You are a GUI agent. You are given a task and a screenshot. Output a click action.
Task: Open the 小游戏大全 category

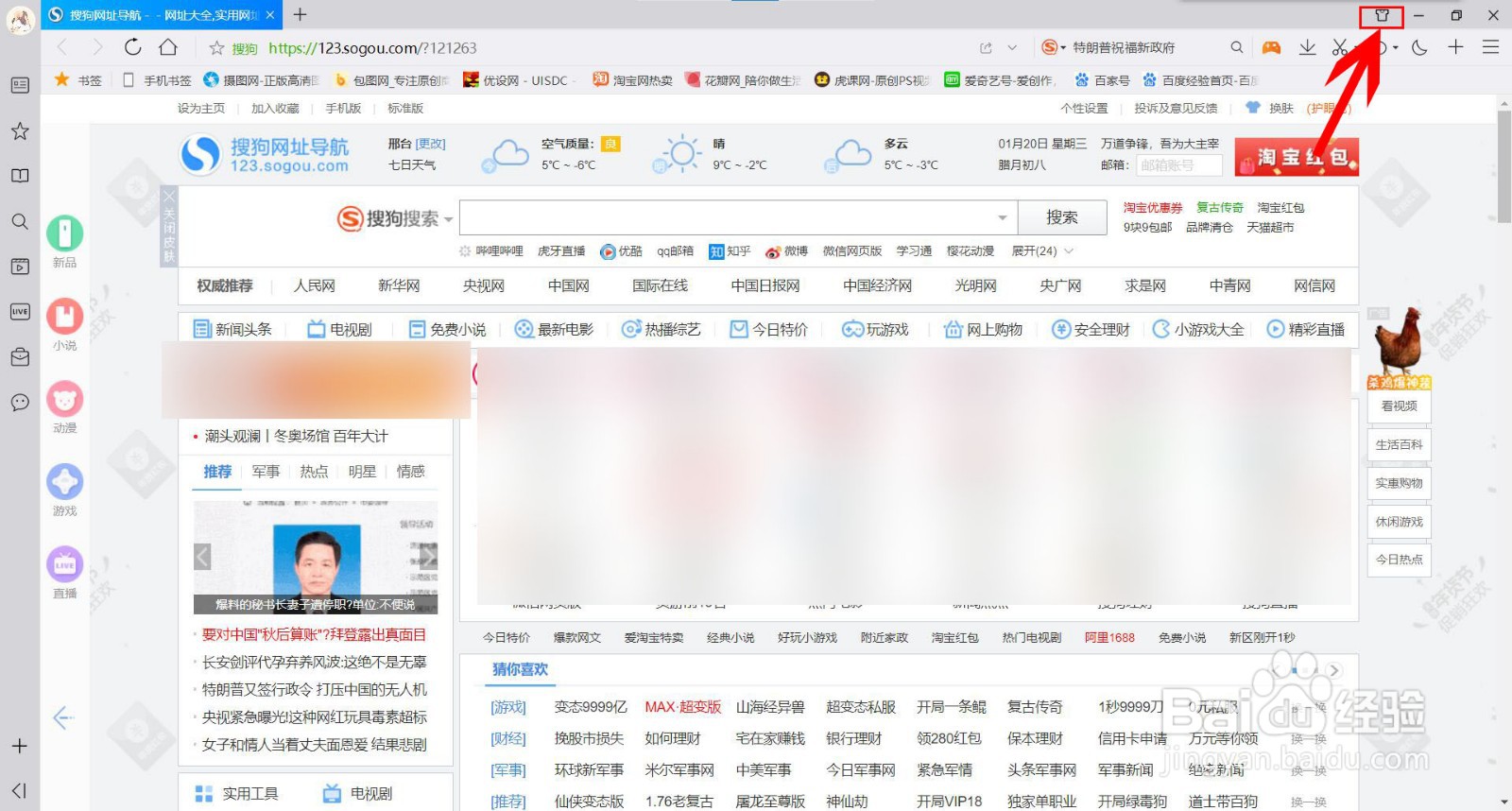(x=1198, y=329)
